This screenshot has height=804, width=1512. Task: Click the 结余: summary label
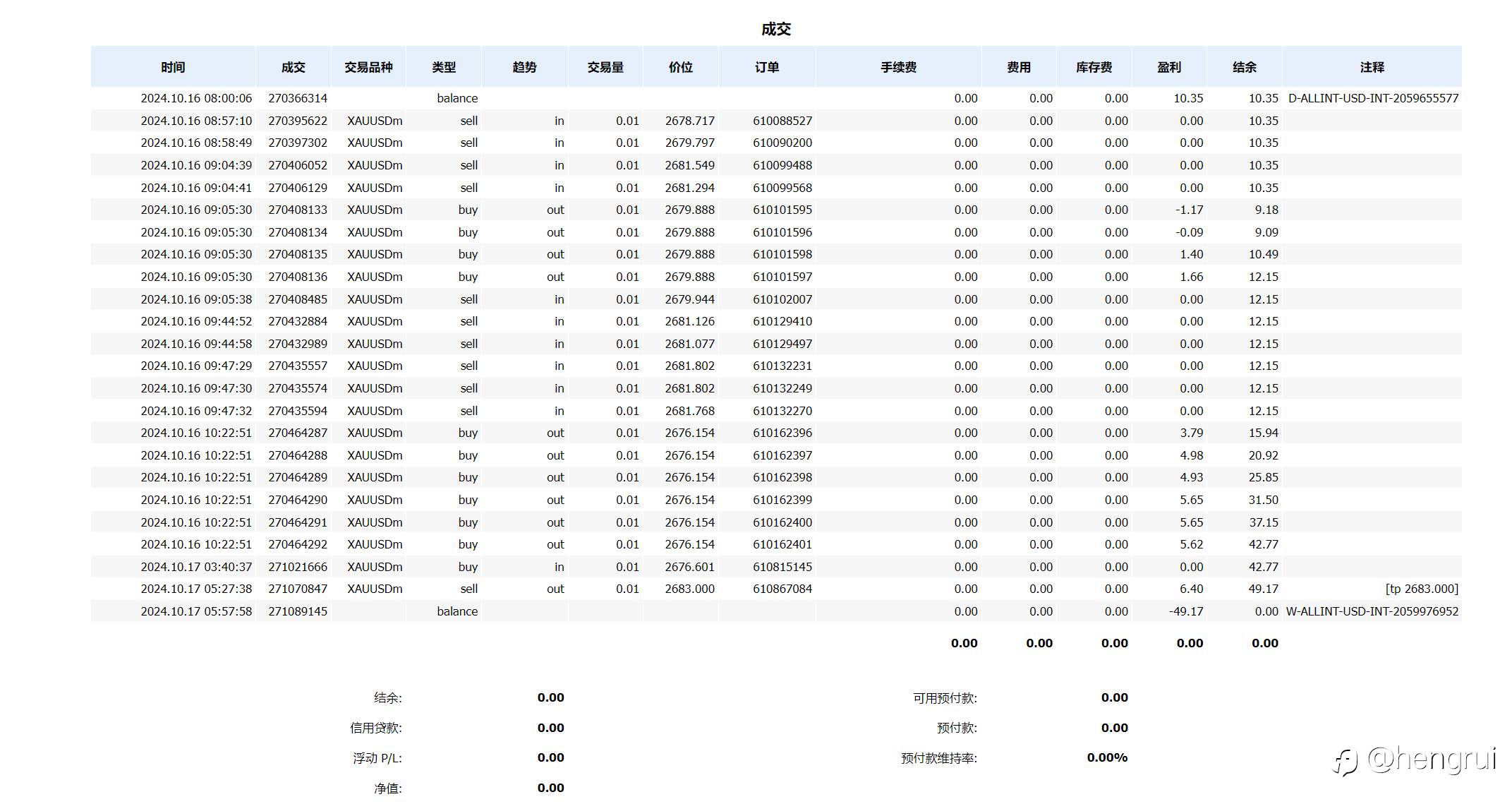tap(388, 698)
